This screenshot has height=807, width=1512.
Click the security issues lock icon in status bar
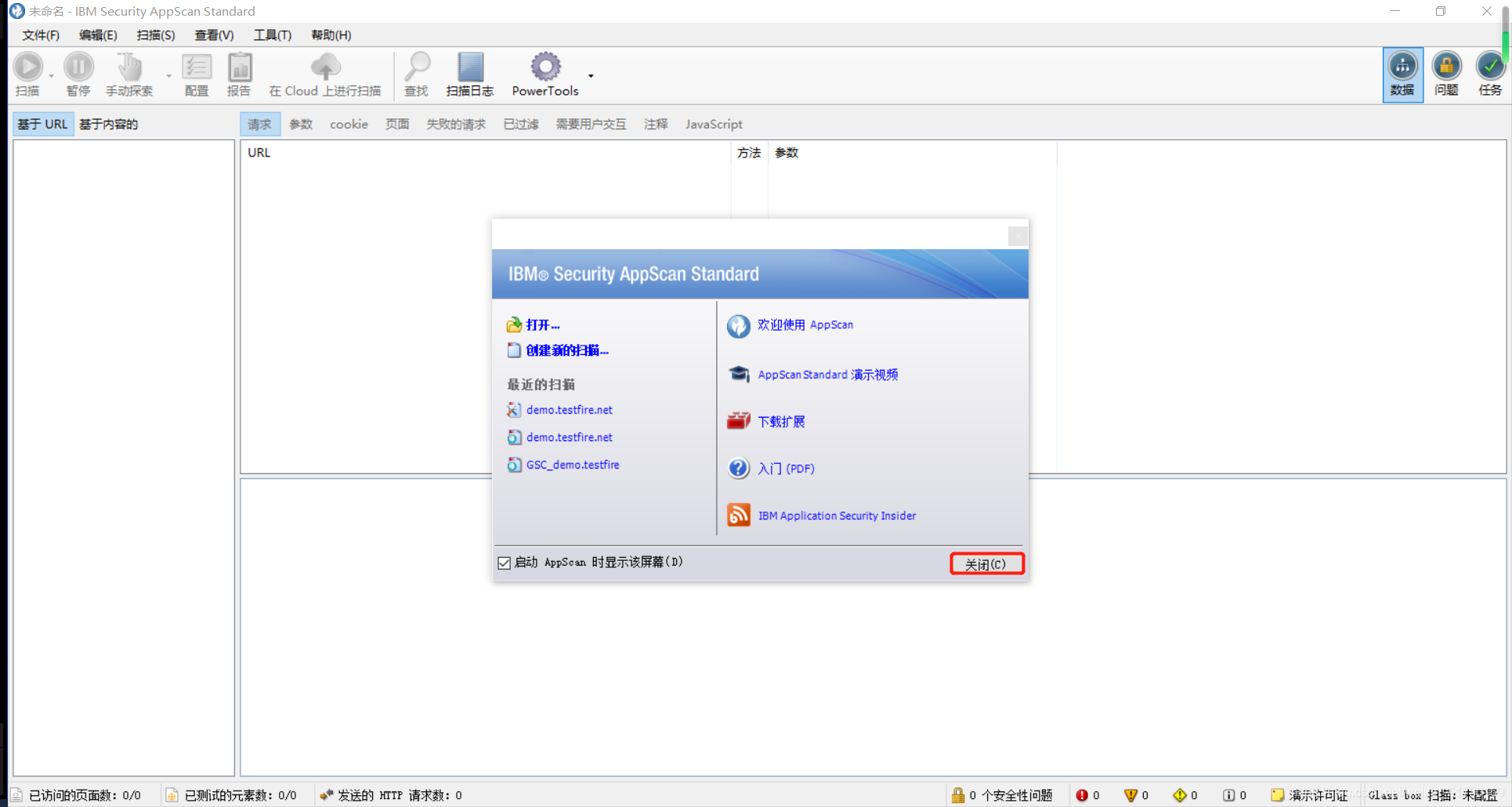[957, 795]
